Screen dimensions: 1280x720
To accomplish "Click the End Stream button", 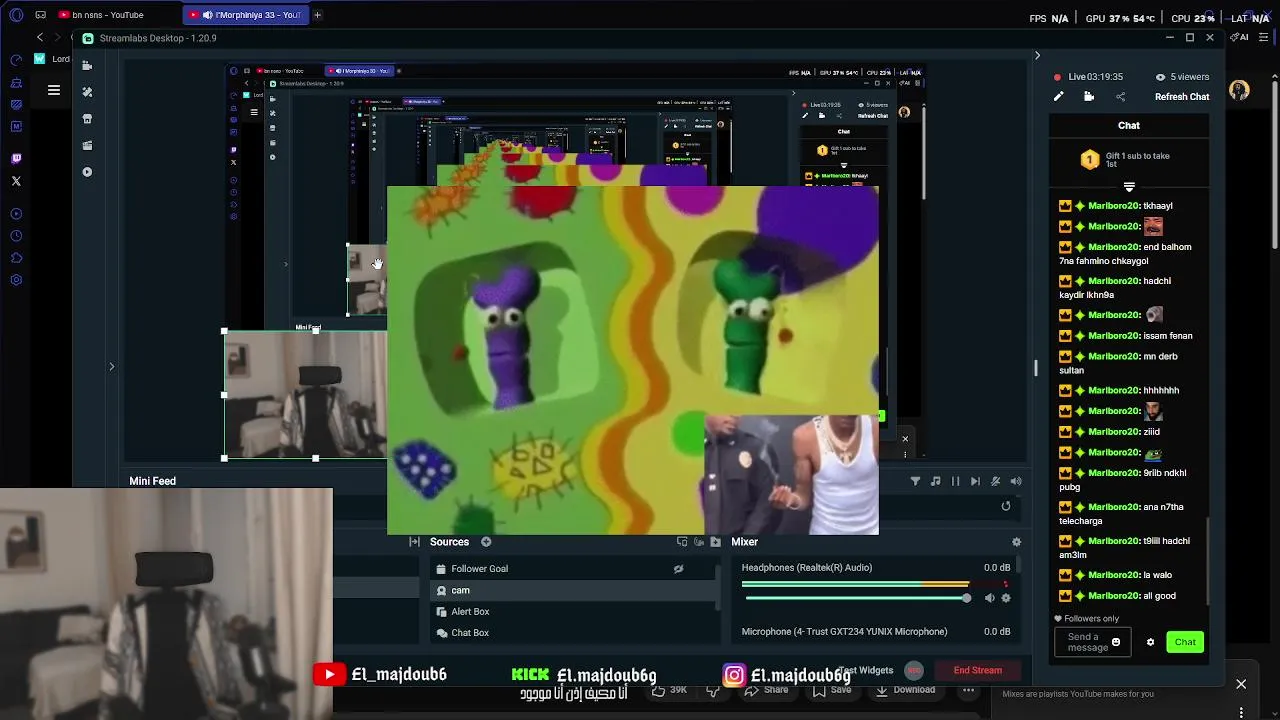I will [977, 670].
